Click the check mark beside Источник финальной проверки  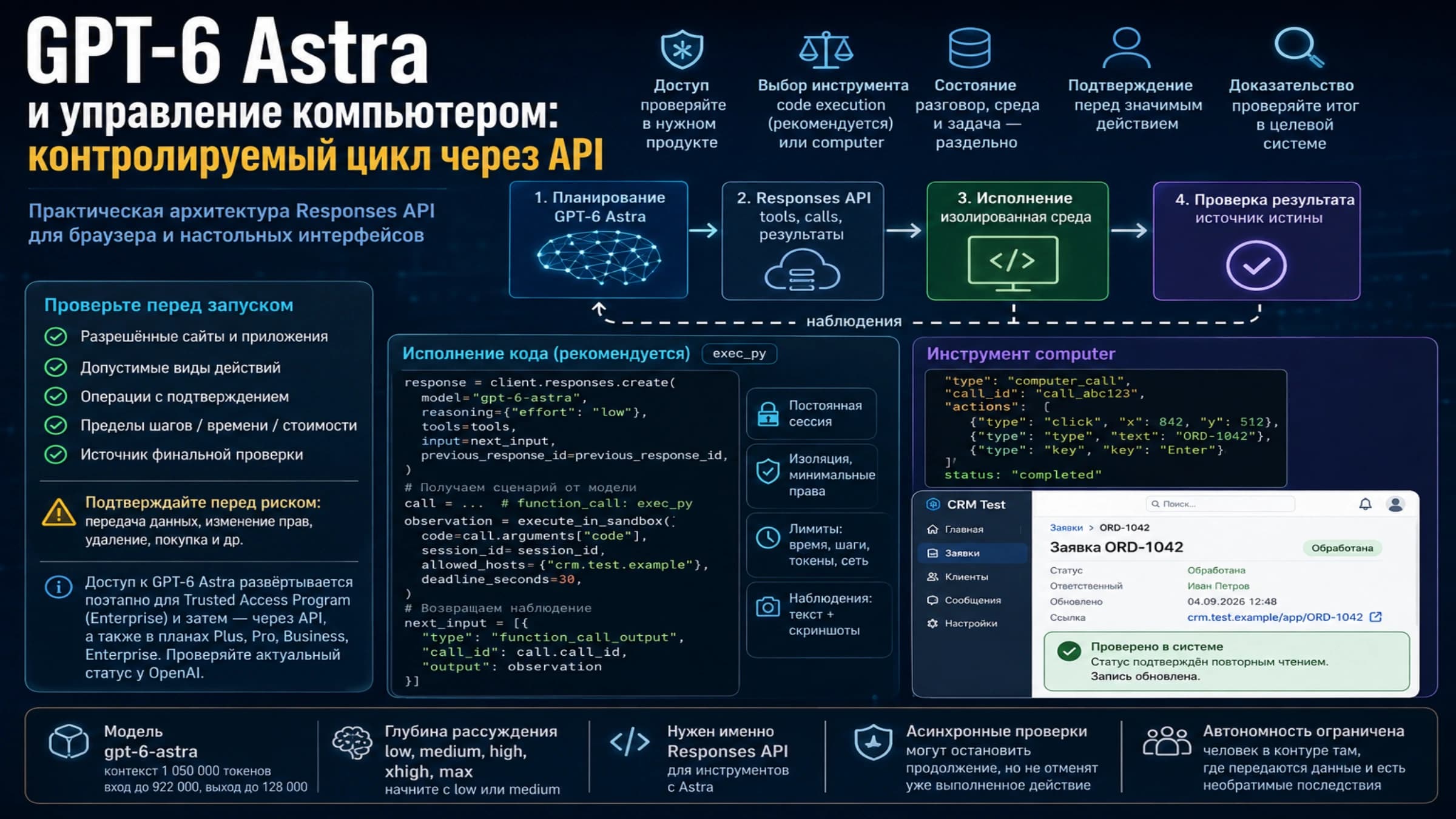pos(56,454)
